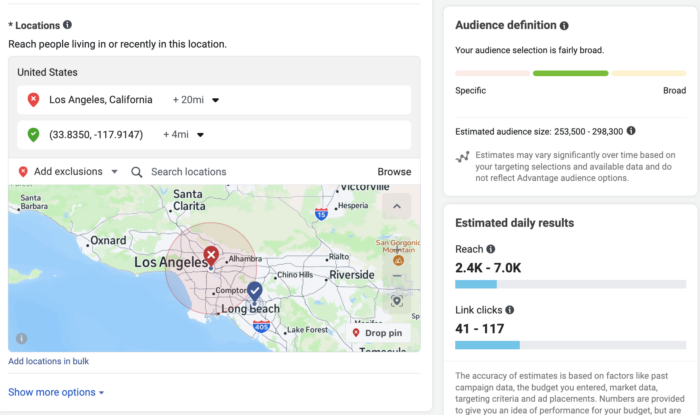The image size is (700, 415).
Task: Click the Audience definition info icon
Action: pyautogui.click(x=564, y=26)
